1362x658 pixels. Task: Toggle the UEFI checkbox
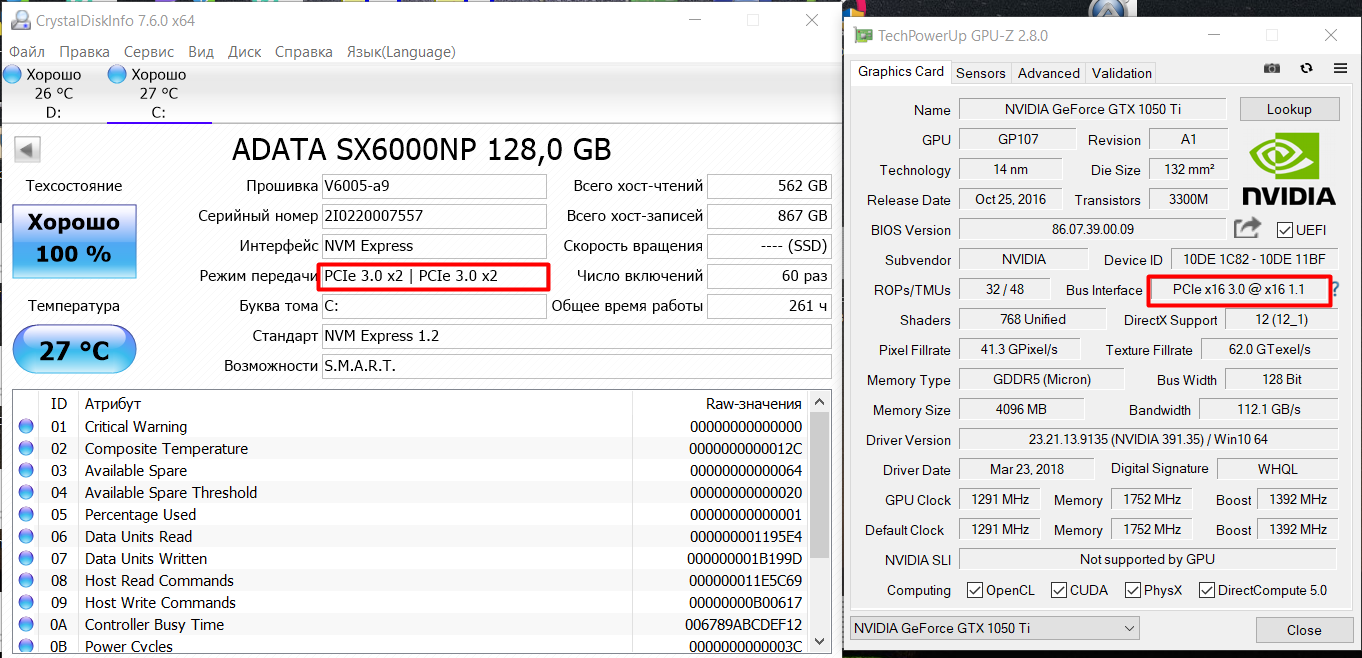click(1285, 230)
